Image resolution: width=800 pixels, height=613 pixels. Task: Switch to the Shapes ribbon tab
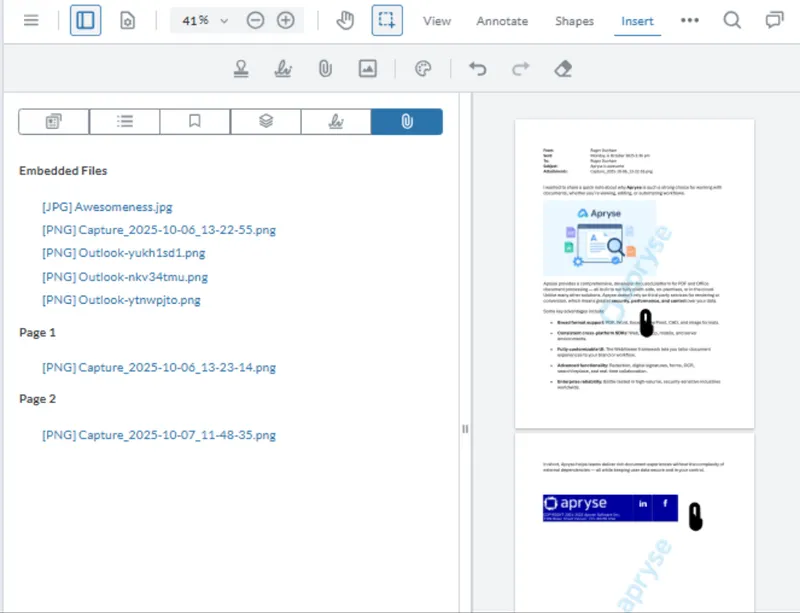point(574,21)
